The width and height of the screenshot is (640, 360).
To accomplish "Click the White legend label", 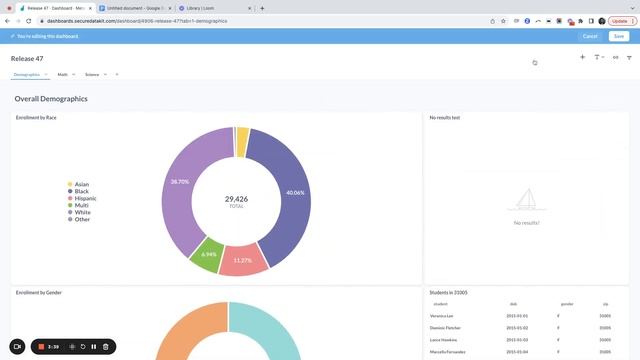I will 82,212.
